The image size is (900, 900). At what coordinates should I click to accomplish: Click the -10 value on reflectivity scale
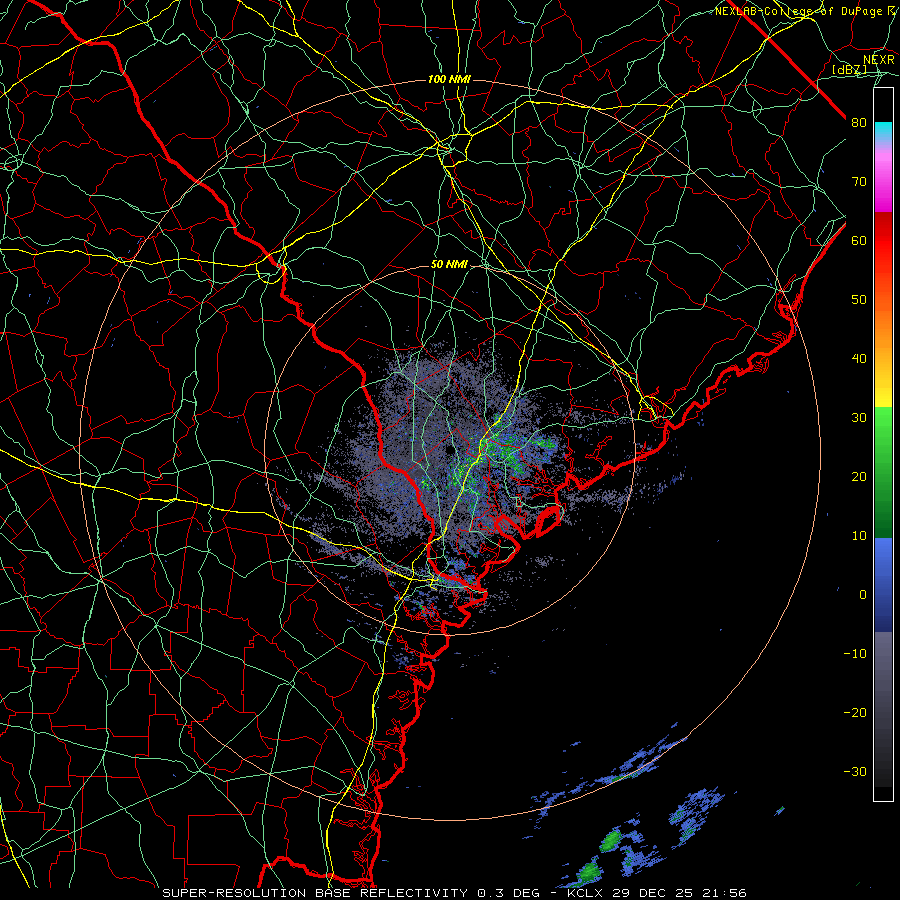tap(855, 654)
